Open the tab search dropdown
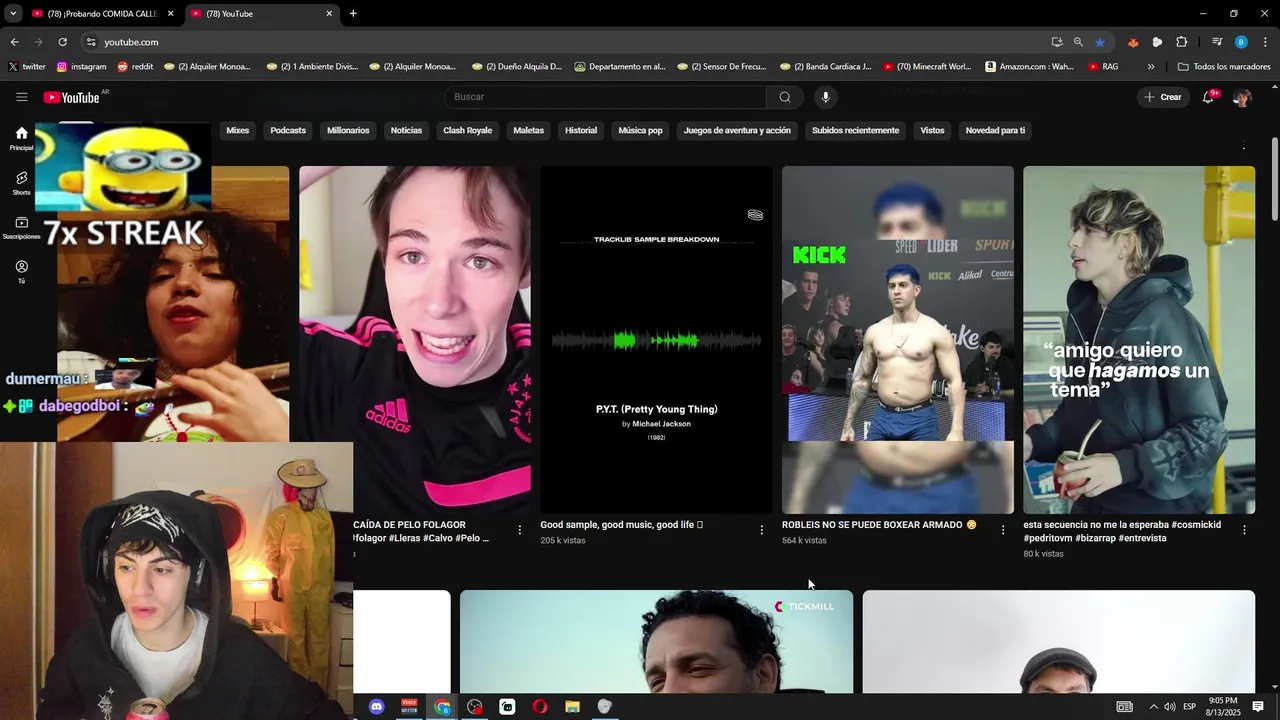 click(13, 14)
